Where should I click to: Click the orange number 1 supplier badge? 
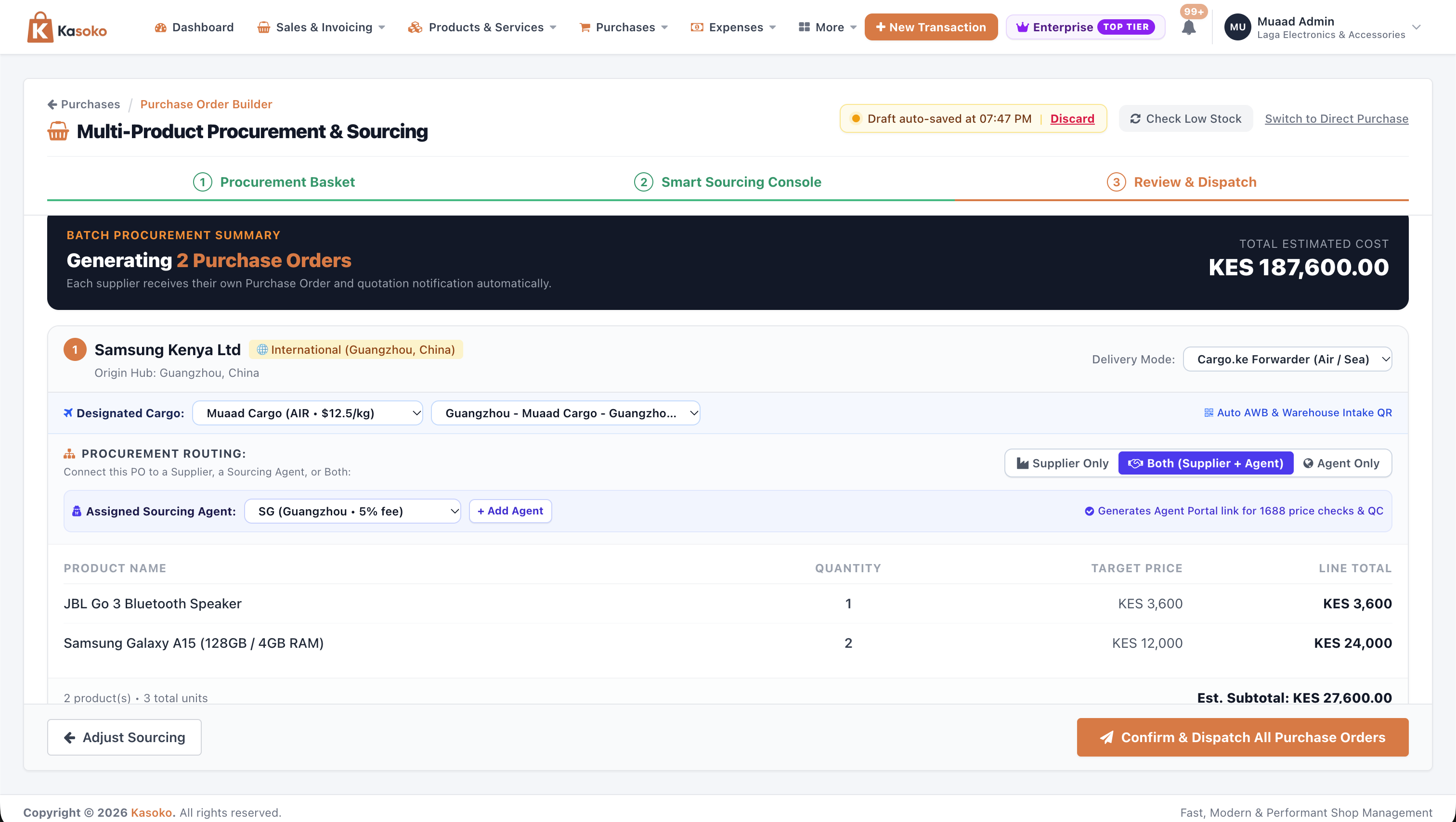point(75,350)
